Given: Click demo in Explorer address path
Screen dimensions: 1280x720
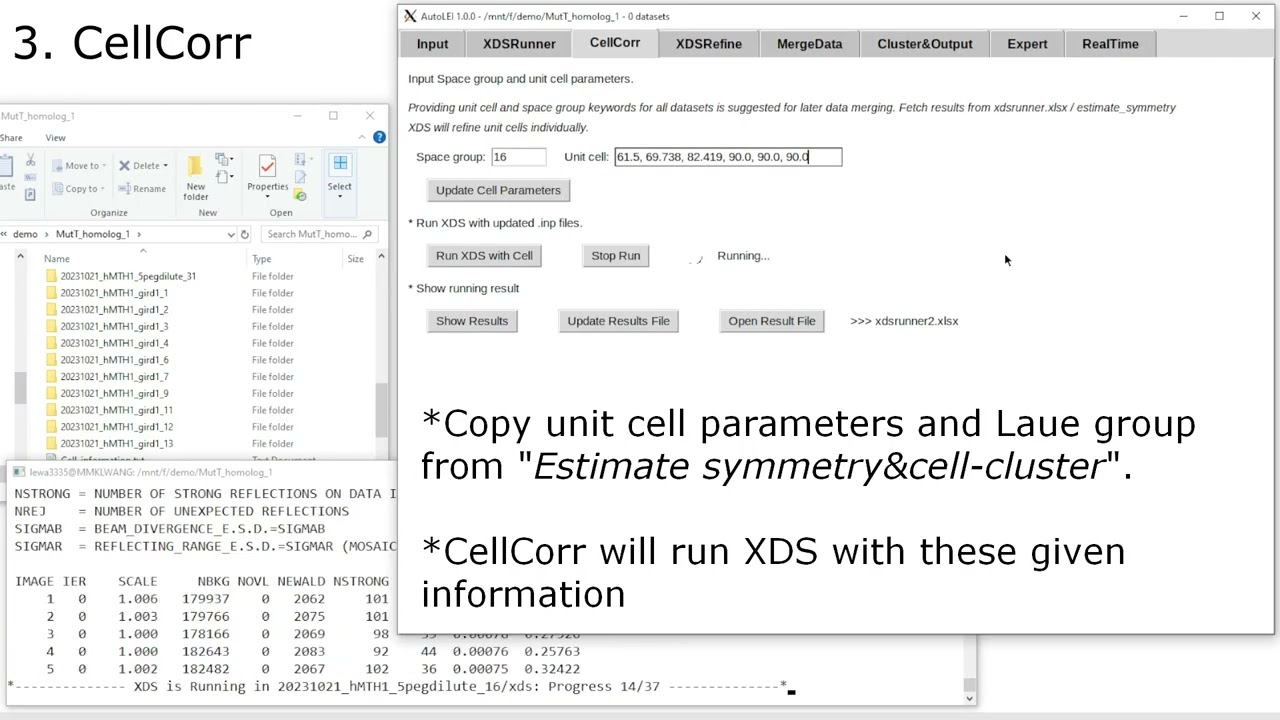Looking at the screenshot, I should pos(25,234).
